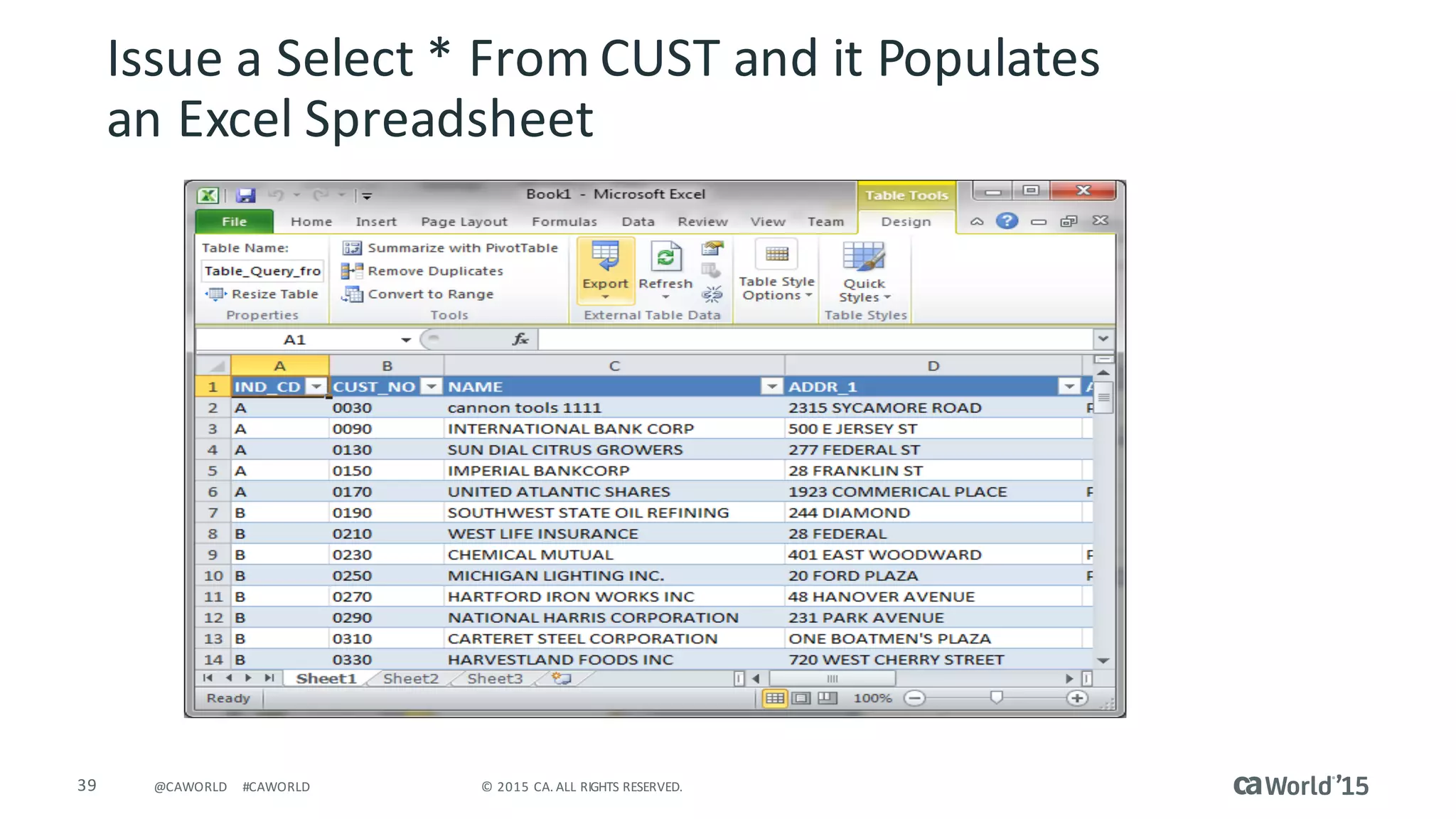Screen dimensions: 1456x819
Task: Close the workbook with the ribbon X icon
Action: [1101, 220]
